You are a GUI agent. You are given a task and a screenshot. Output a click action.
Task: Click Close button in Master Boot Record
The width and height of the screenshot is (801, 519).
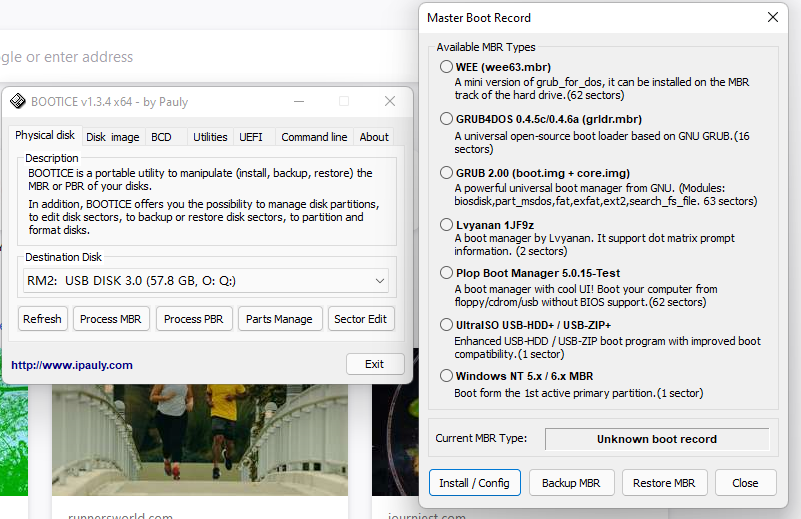[x=745, y=483]
